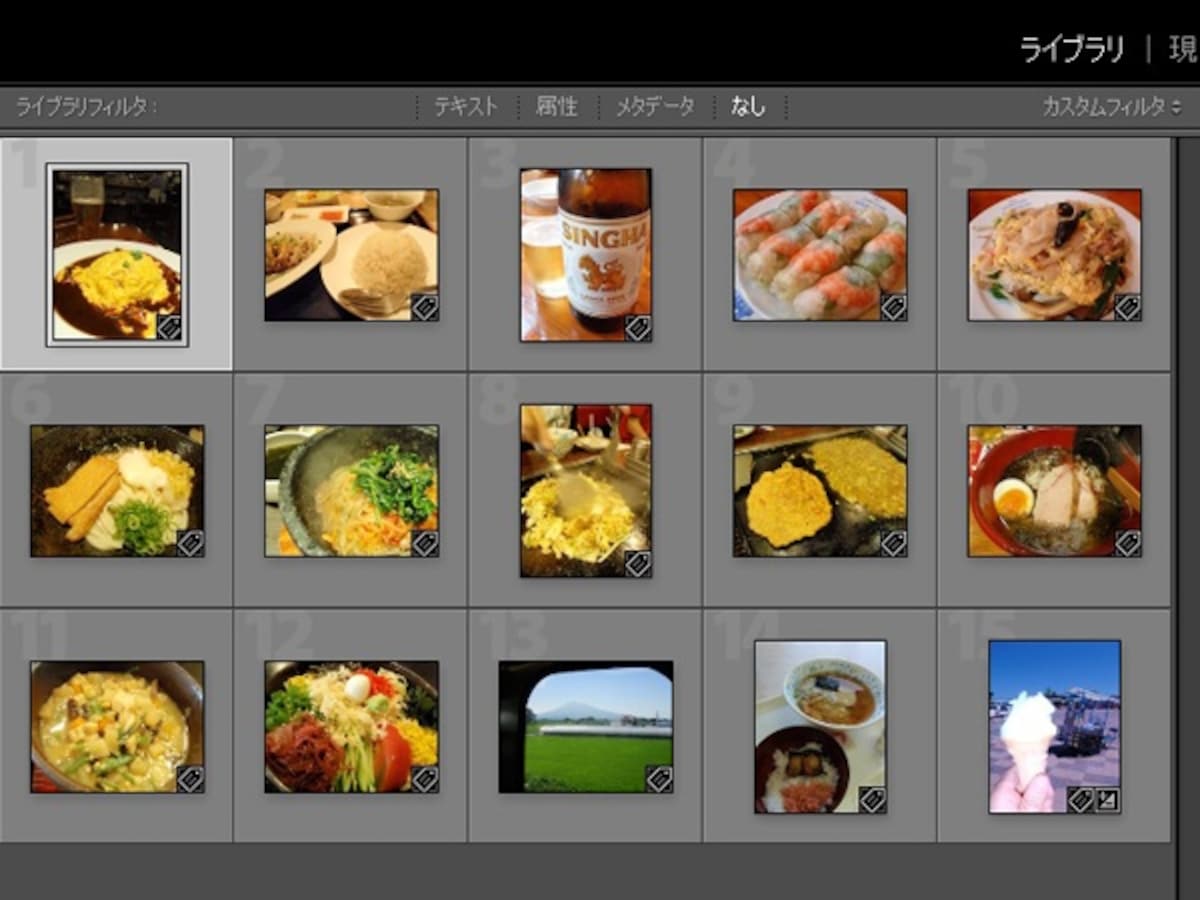Click keyword badge on the omurice curry photo
1200x900 pixels.
169,327
